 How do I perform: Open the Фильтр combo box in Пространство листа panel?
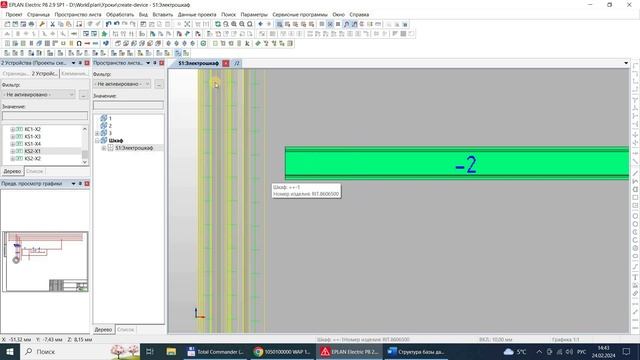point(122,84)
